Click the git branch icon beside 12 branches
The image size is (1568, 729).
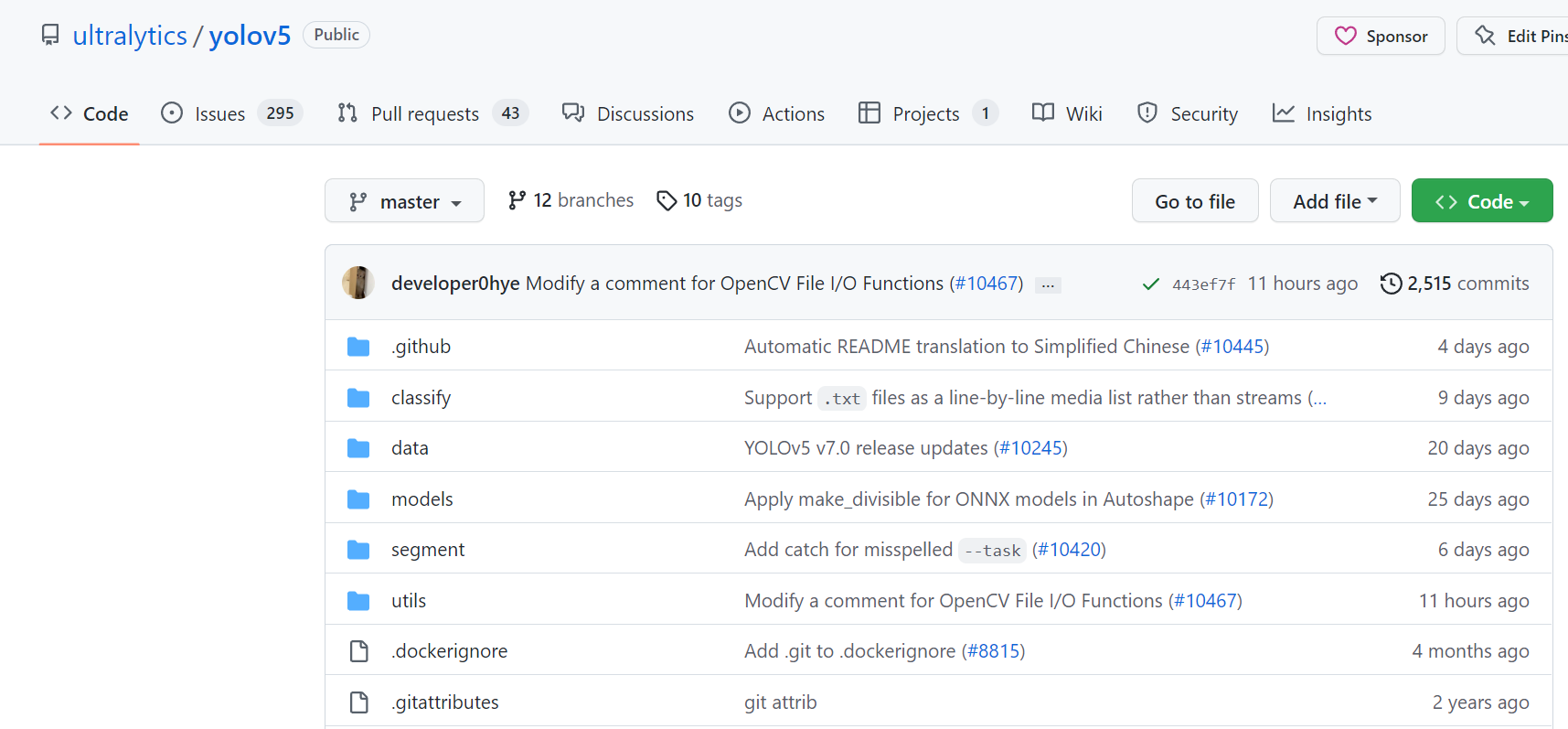[517, 199]
